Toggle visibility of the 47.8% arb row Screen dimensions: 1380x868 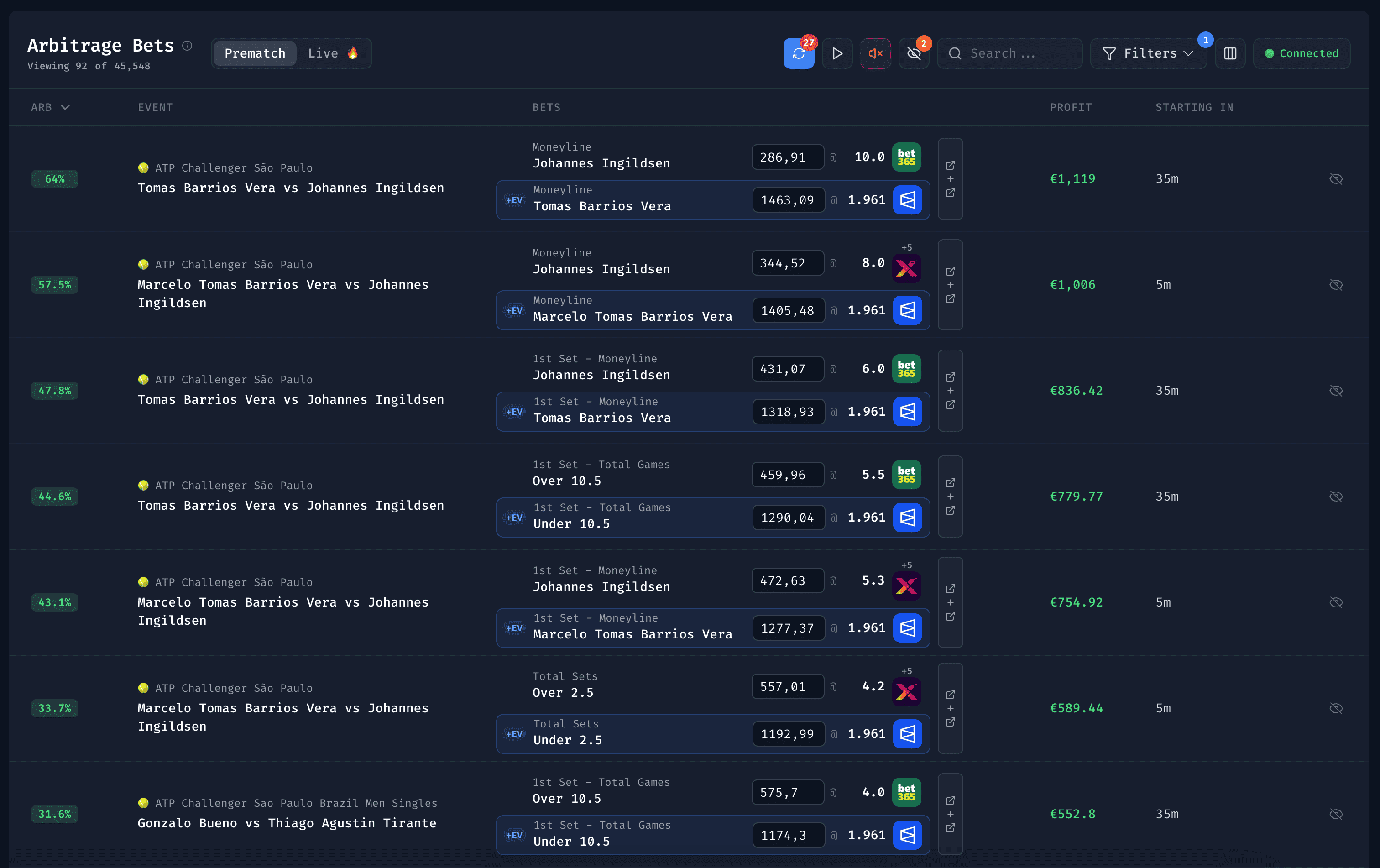click(x=1337, y=390)
